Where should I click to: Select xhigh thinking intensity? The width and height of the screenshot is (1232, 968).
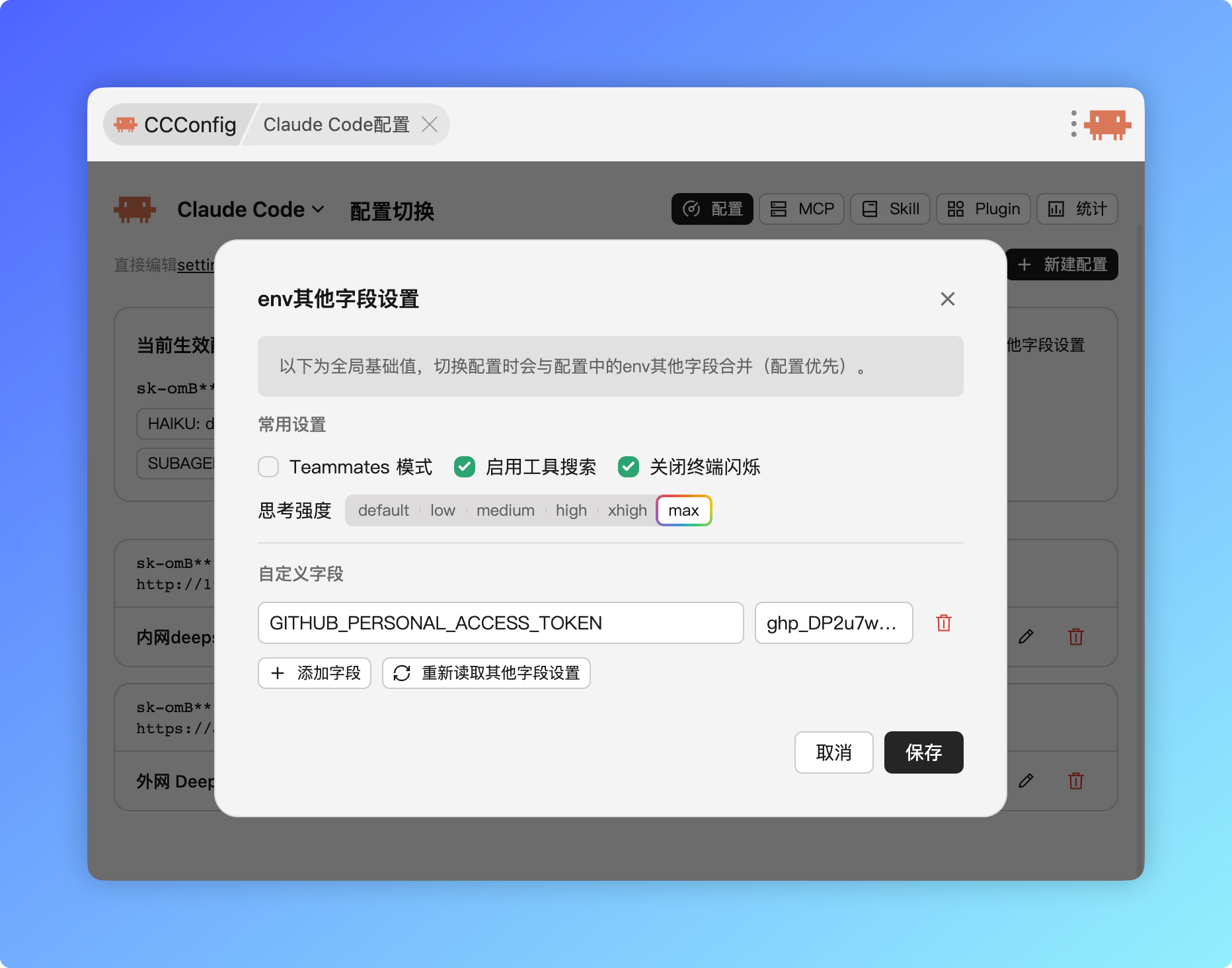(627, 510)
